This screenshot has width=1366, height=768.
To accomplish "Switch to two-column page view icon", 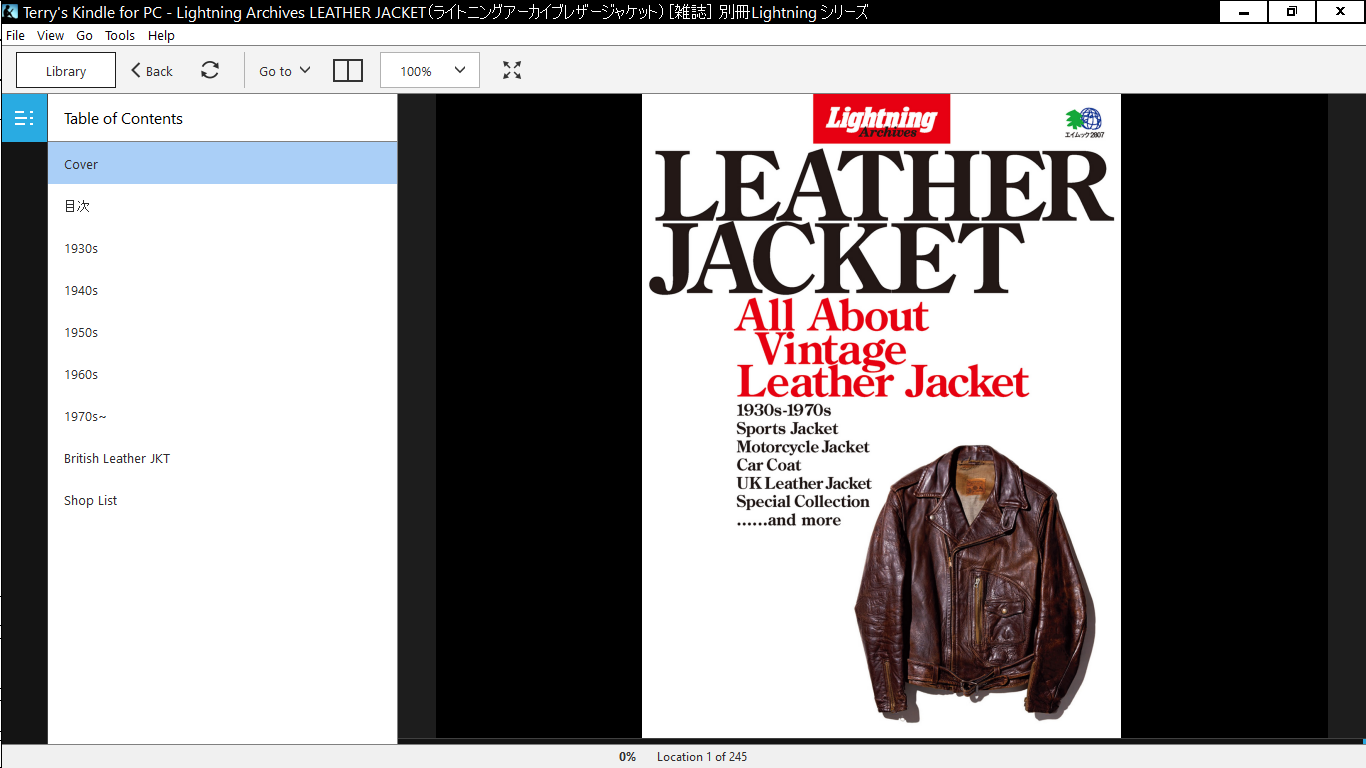I will point(347,70).
